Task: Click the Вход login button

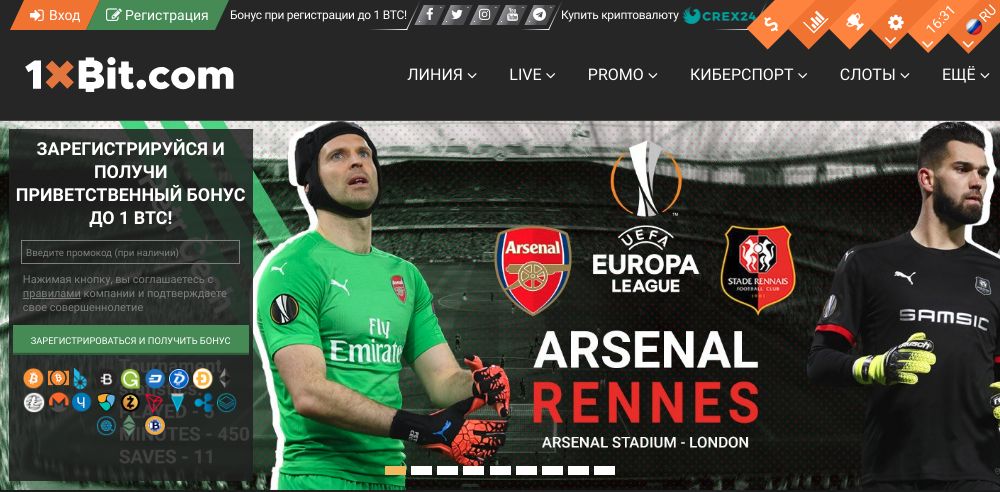Action: pos(55,15)
